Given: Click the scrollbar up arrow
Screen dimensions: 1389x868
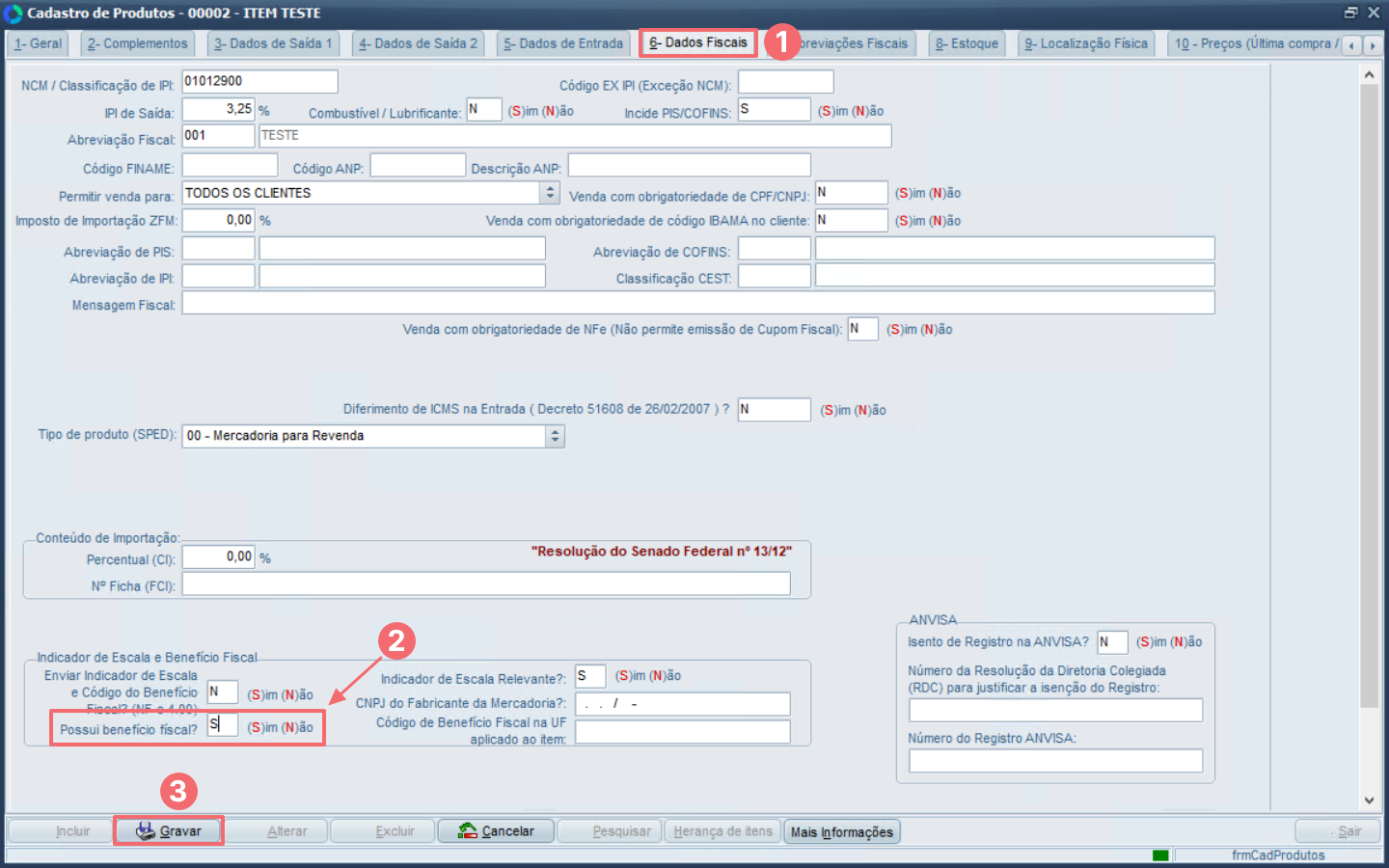Looking at the screenshot, I should coord(1369,74).
